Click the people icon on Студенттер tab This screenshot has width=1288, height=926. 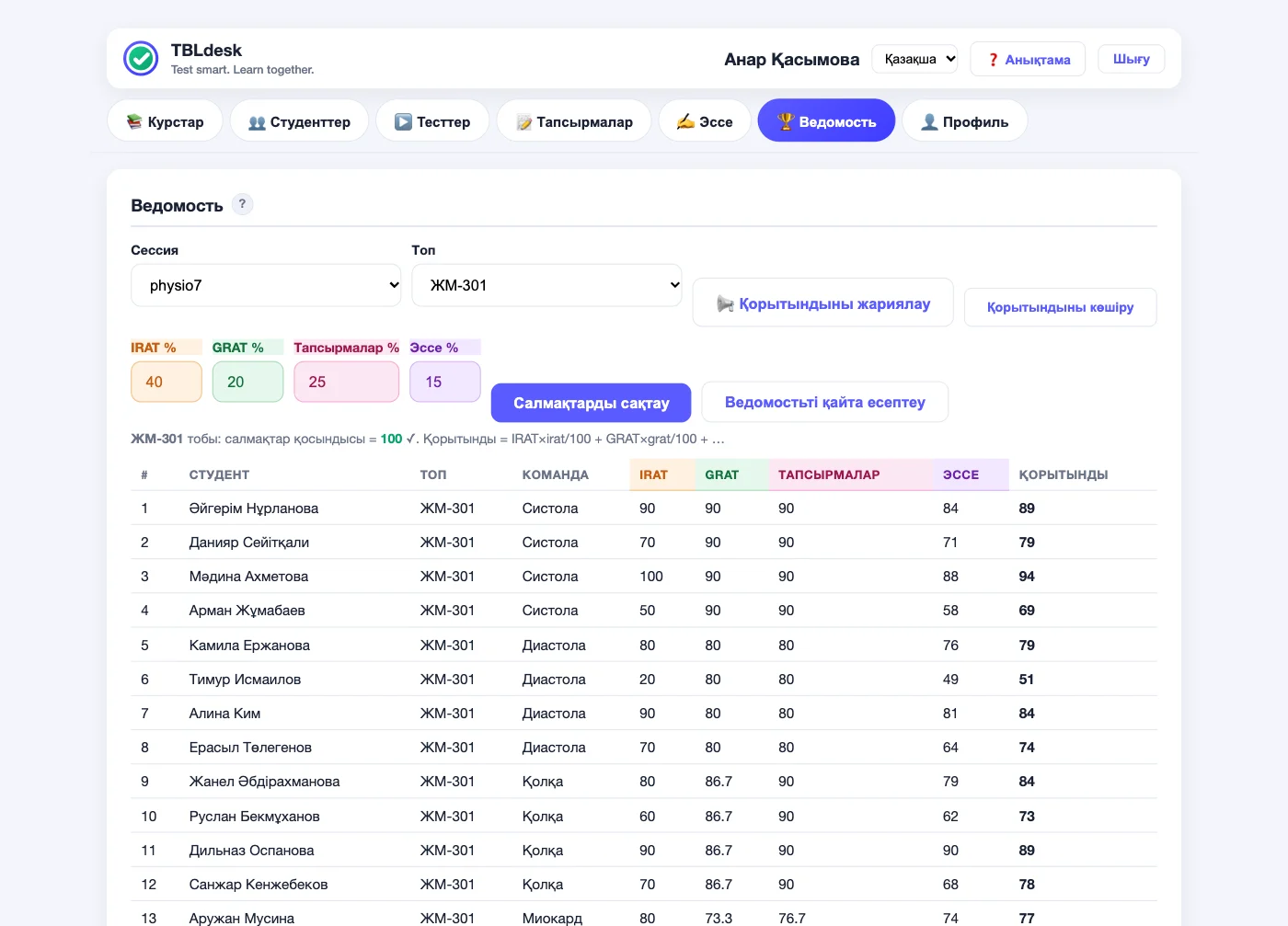[257, 122]
